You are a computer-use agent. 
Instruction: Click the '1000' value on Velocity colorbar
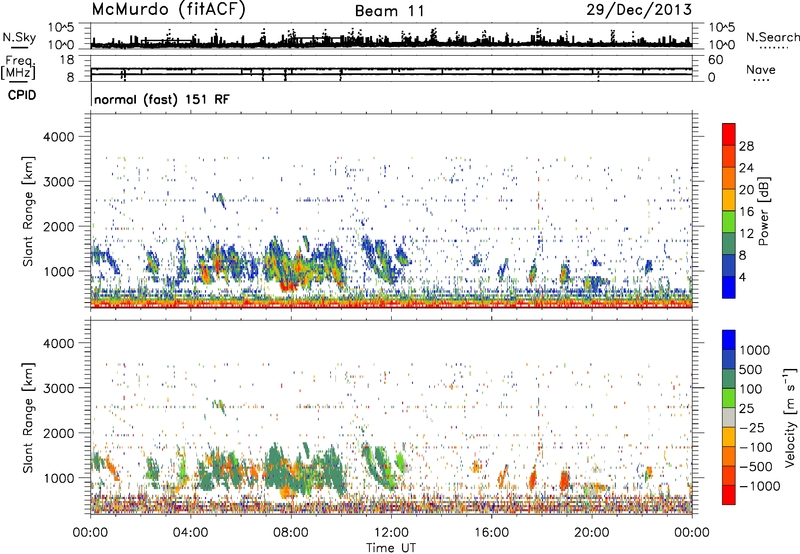click(754, 350)
